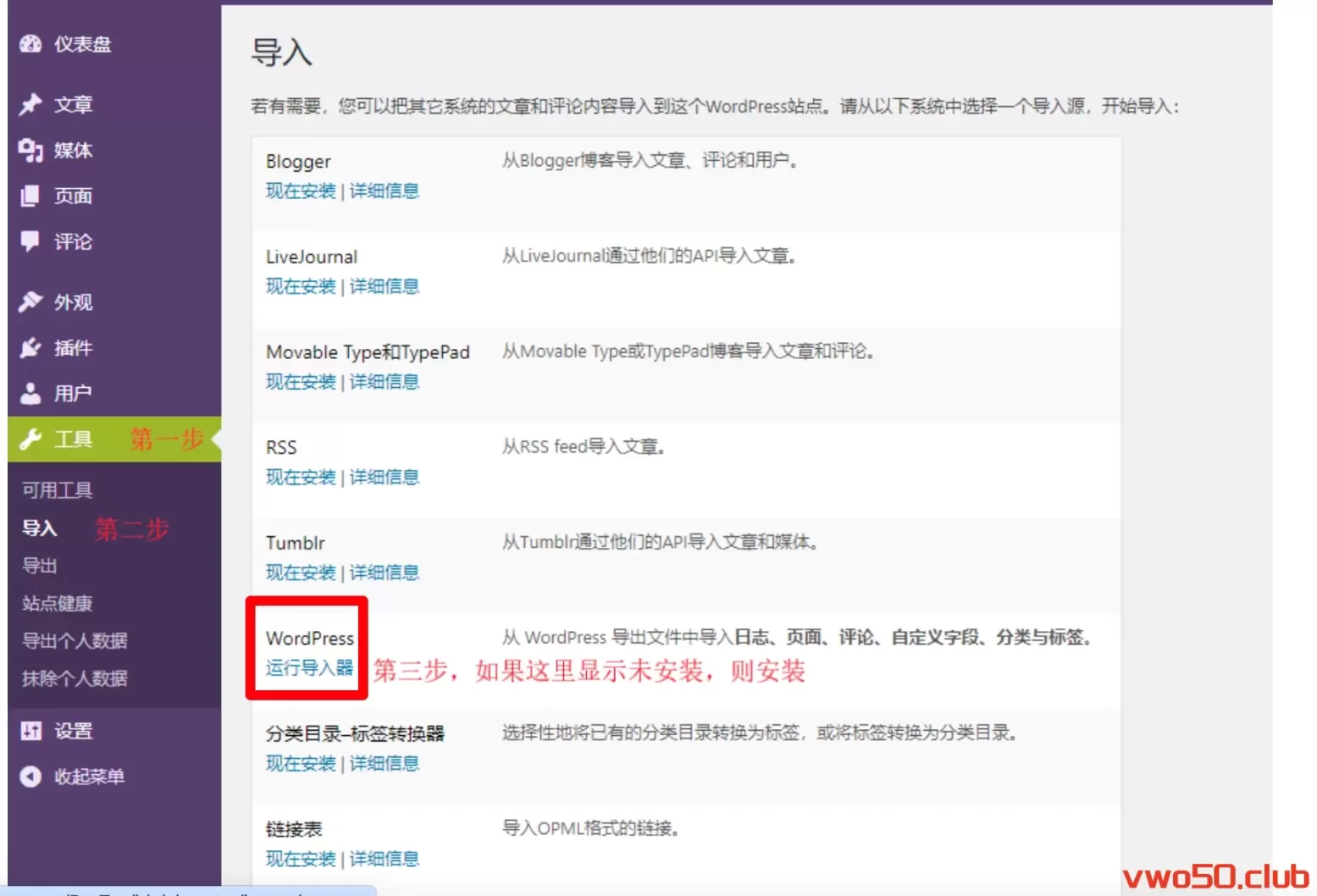This screenshot has height=896, width=1317.
Task: Select 可用工具 submenu item
Action: pyautogui.click(x=57, y=490)
